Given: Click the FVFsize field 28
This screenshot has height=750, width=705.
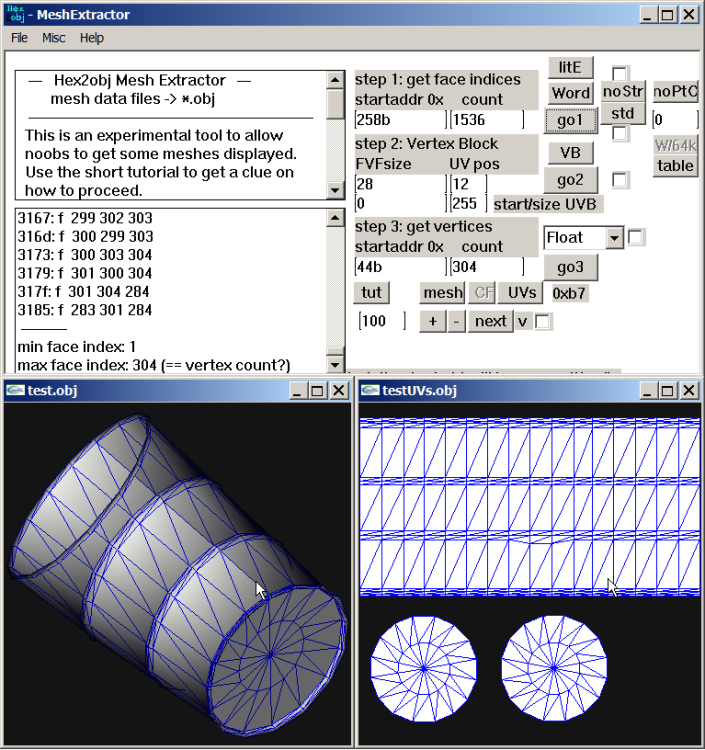Looking at the screenshot, I should [401, 184].
